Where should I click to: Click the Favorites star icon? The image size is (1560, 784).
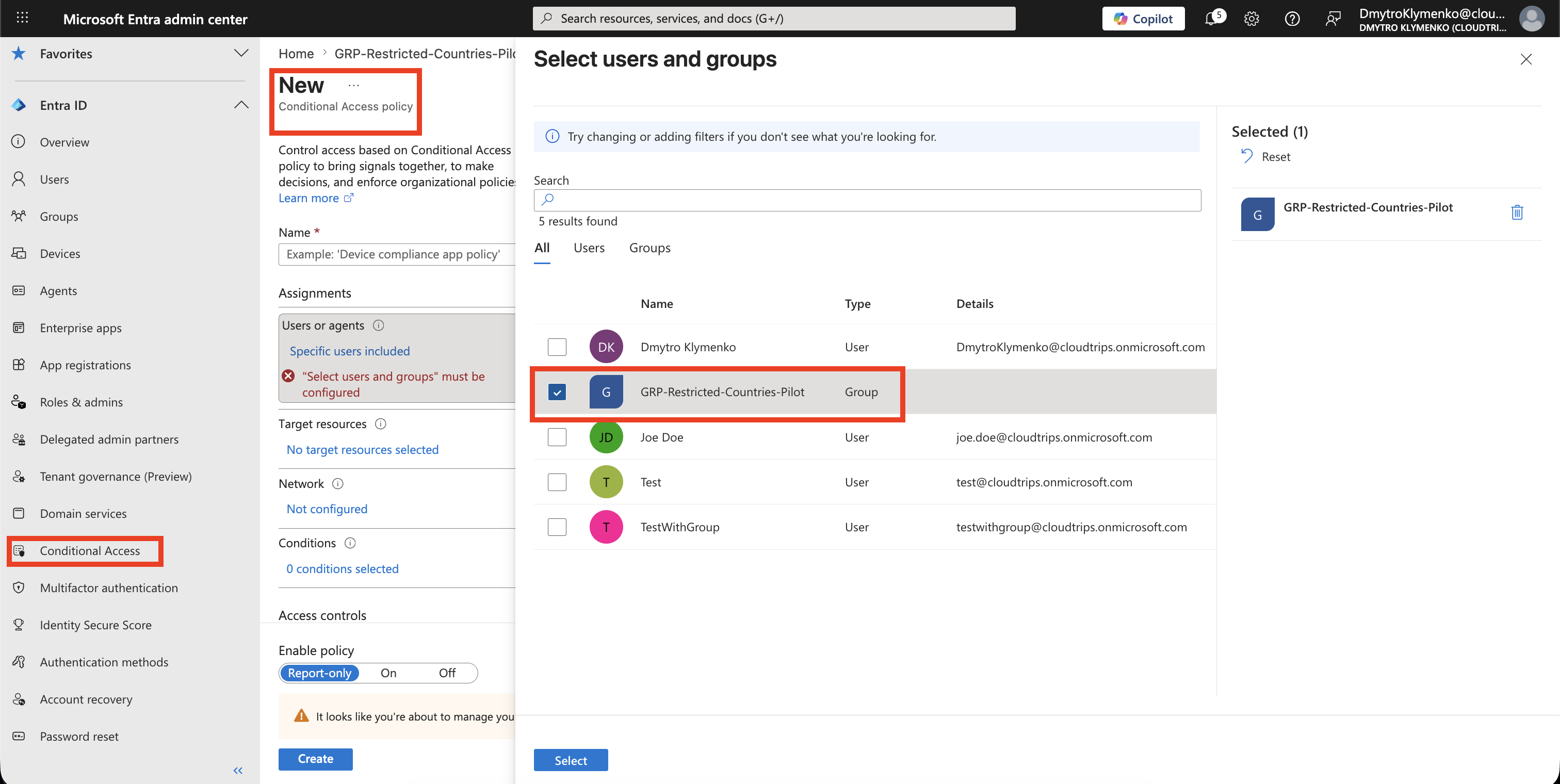pyautogui.click(x=19, y=54)
